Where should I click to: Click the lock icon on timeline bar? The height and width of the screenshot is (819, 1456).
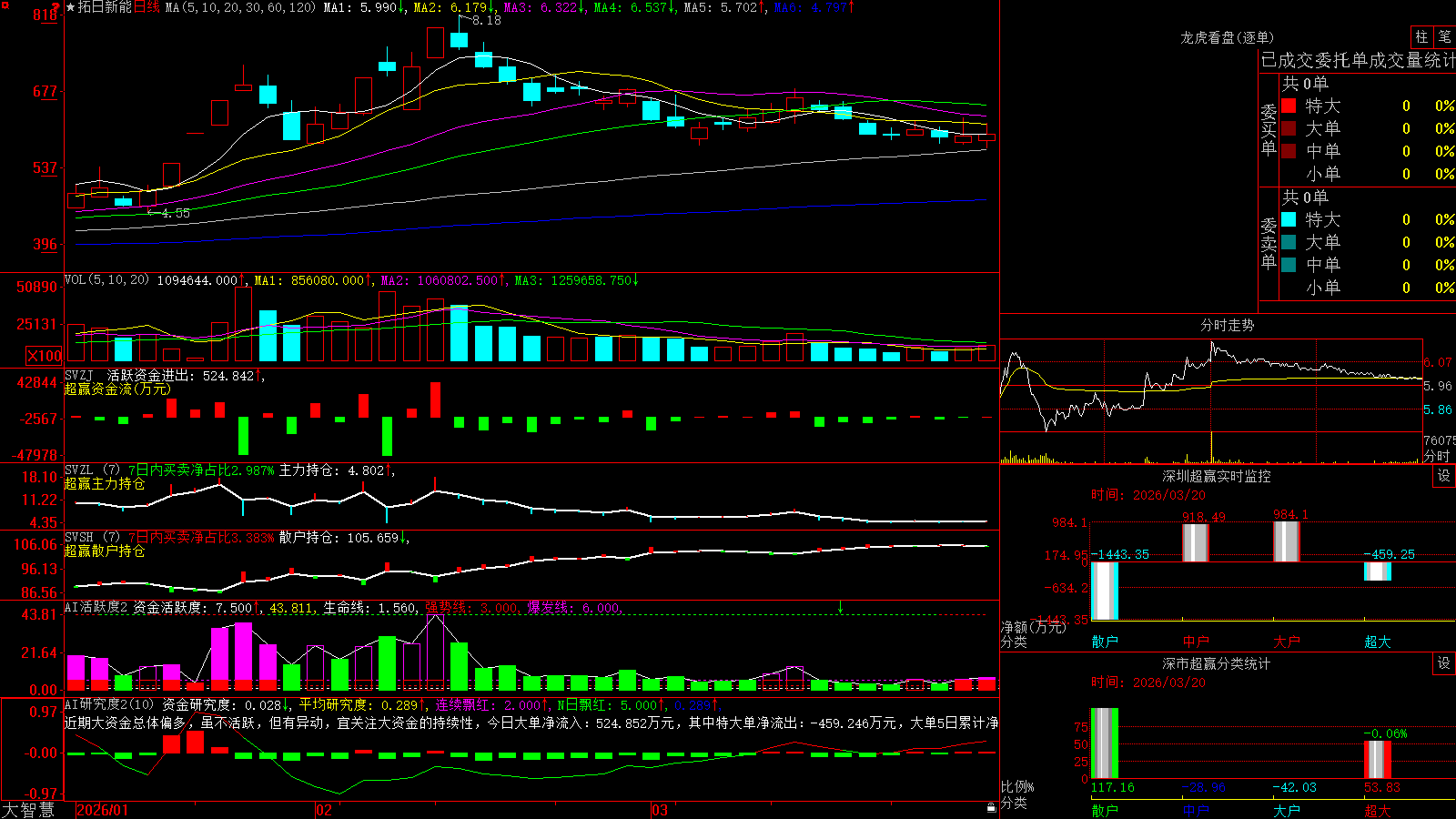click(991, 808)
